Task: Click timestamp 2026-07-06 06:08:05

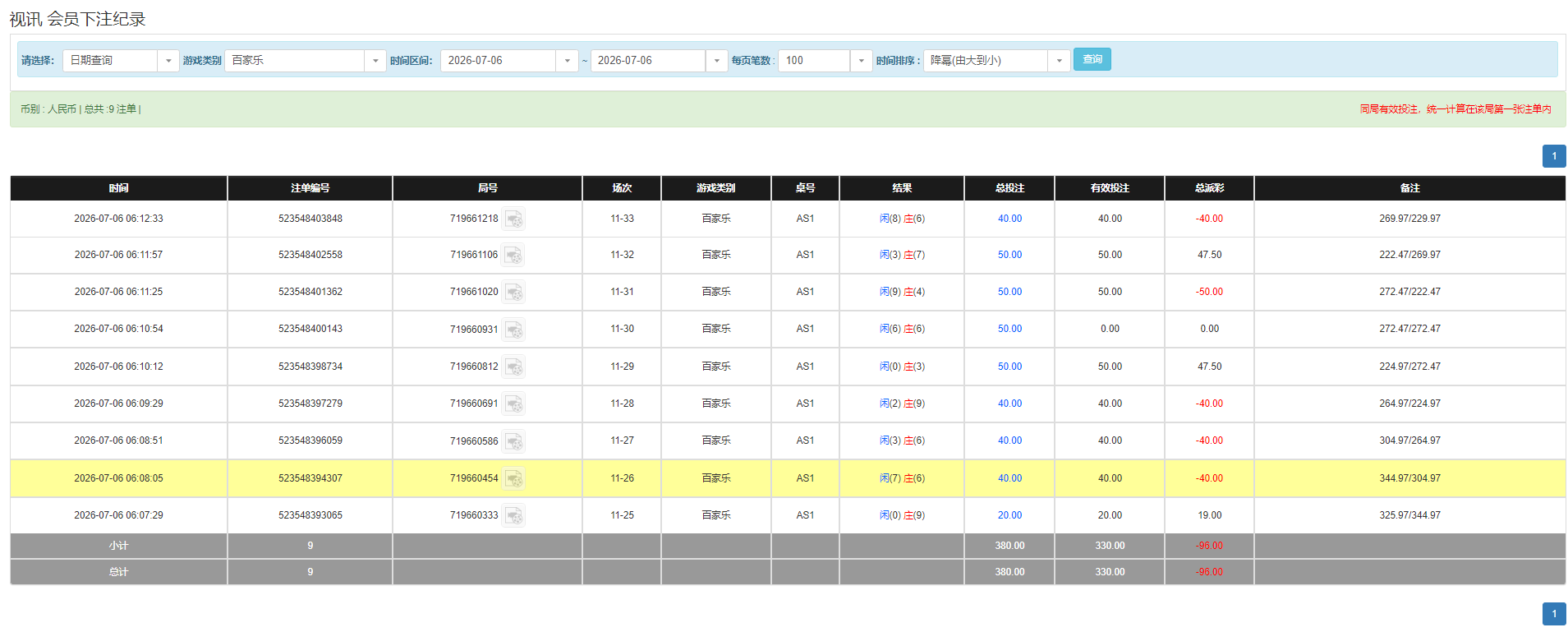Action: 118,478
